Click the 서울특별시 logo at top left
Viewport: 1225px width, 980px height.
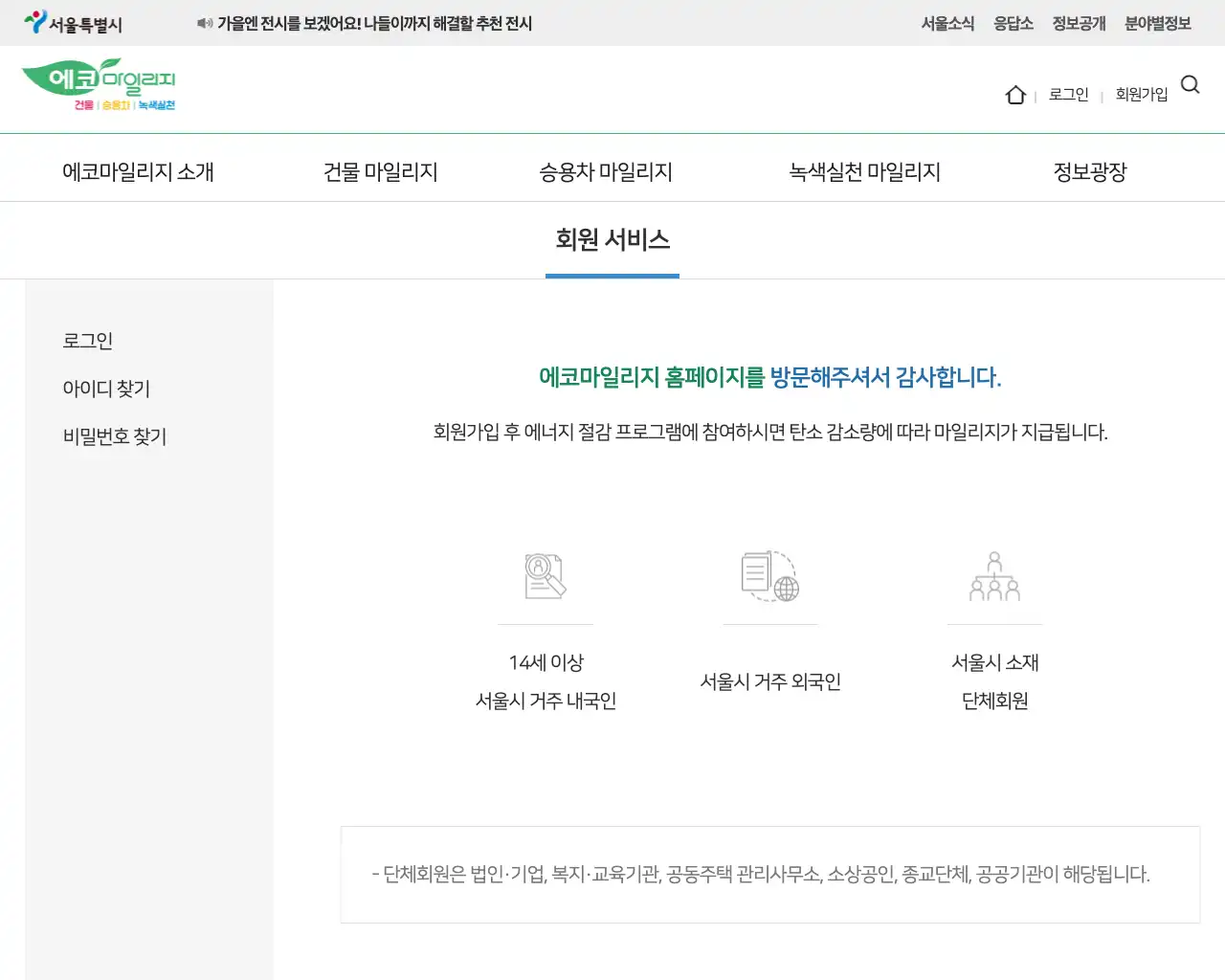(x=74, y=23)
